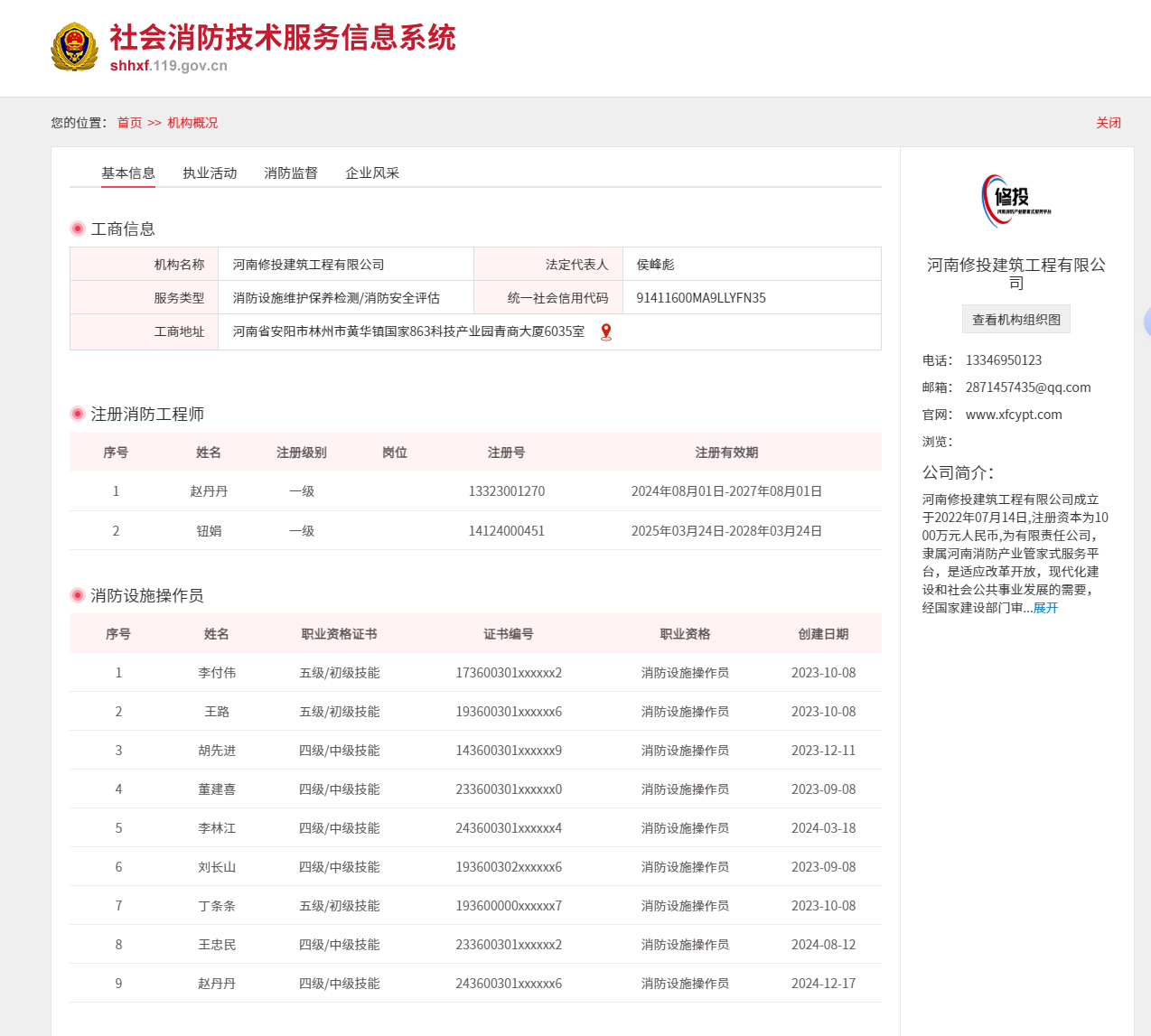Click certificate number 243600301xxxxxx6
Viewport: 1151px width, 1036px height.
(x=509, y=984)
